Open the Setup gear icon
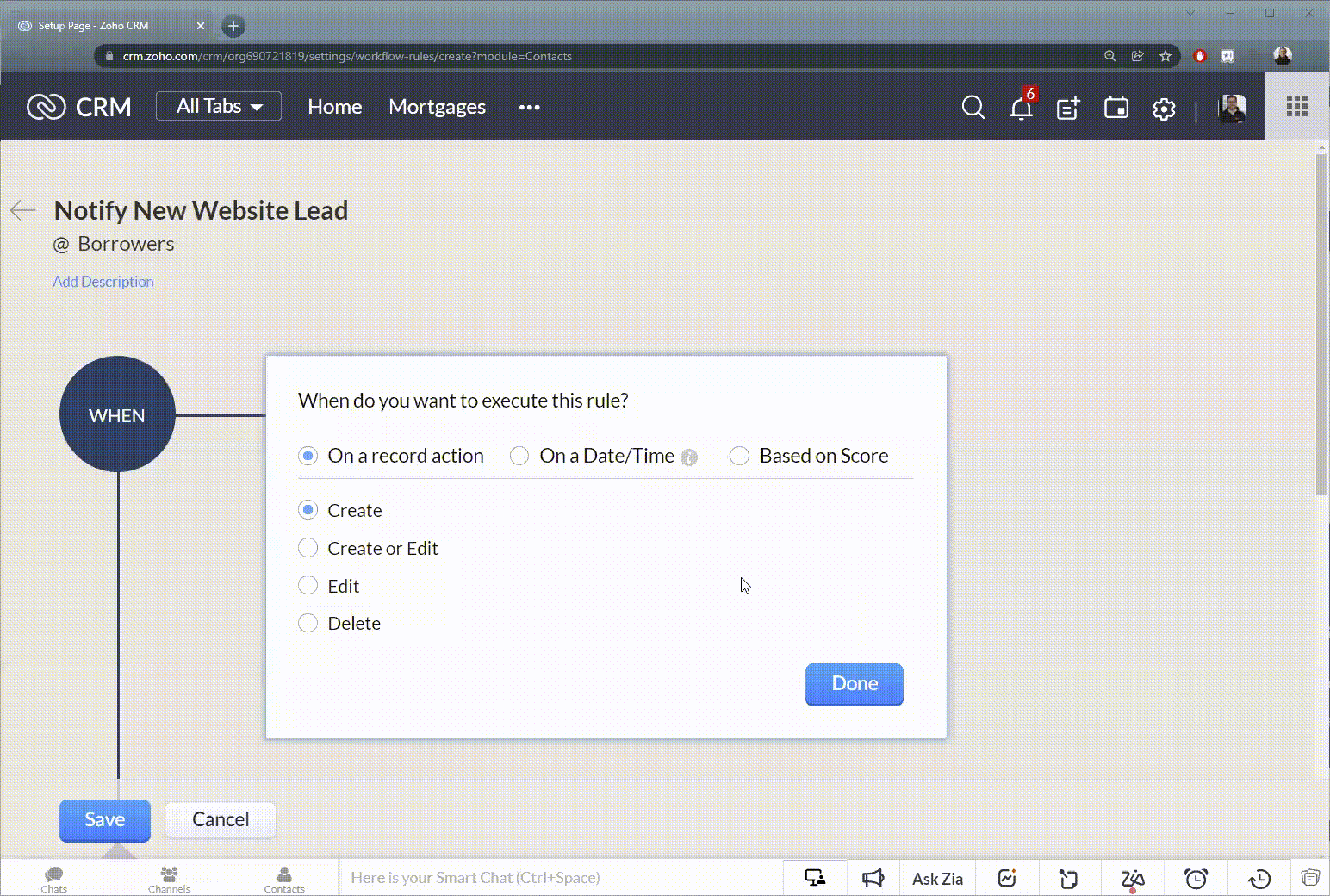This screenshot has height=896, width=1330. [x=1164, y=109]
